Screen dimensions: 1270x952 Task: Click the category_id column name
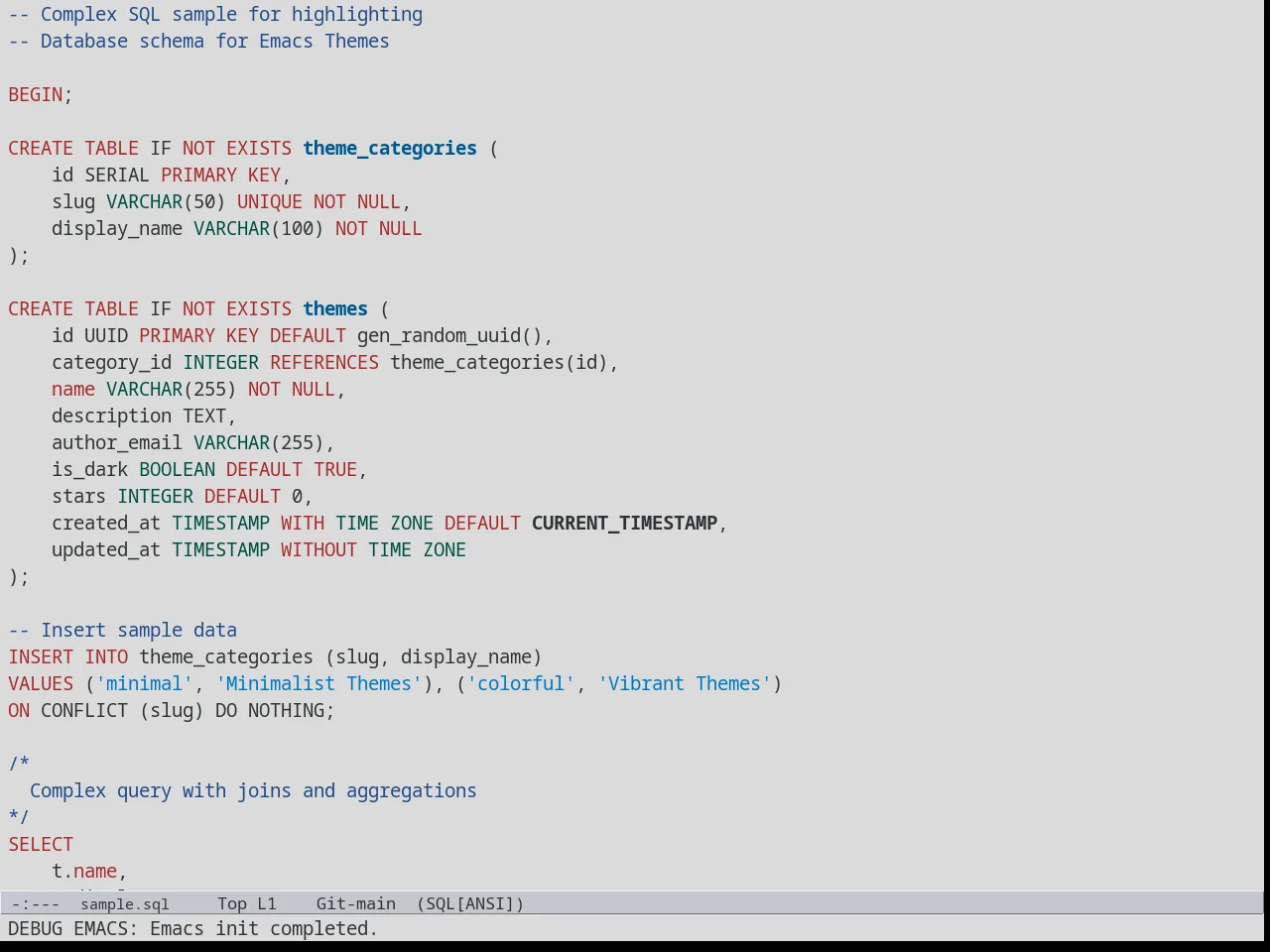[112, 363]
